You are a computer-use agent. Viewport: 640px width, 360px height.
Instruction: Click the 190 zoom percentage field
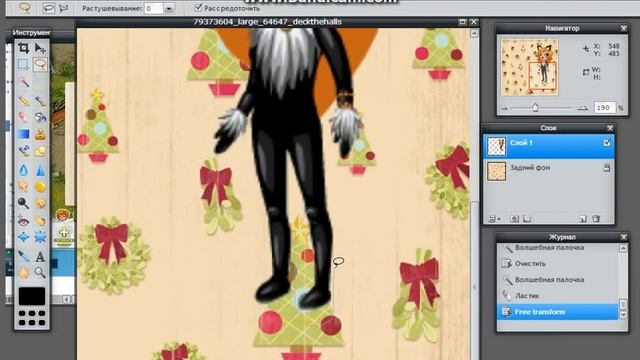point(604,108)
